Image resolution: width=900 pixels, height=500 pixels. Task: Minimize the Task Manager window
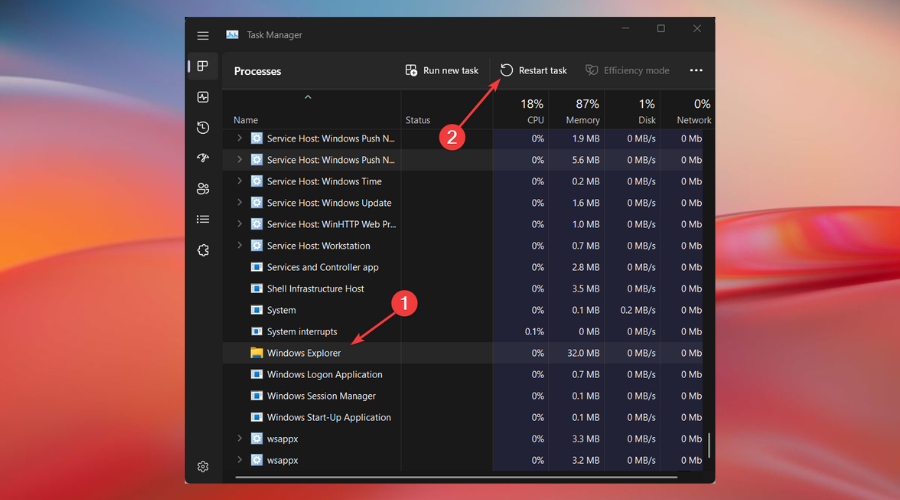pos(626,28)
